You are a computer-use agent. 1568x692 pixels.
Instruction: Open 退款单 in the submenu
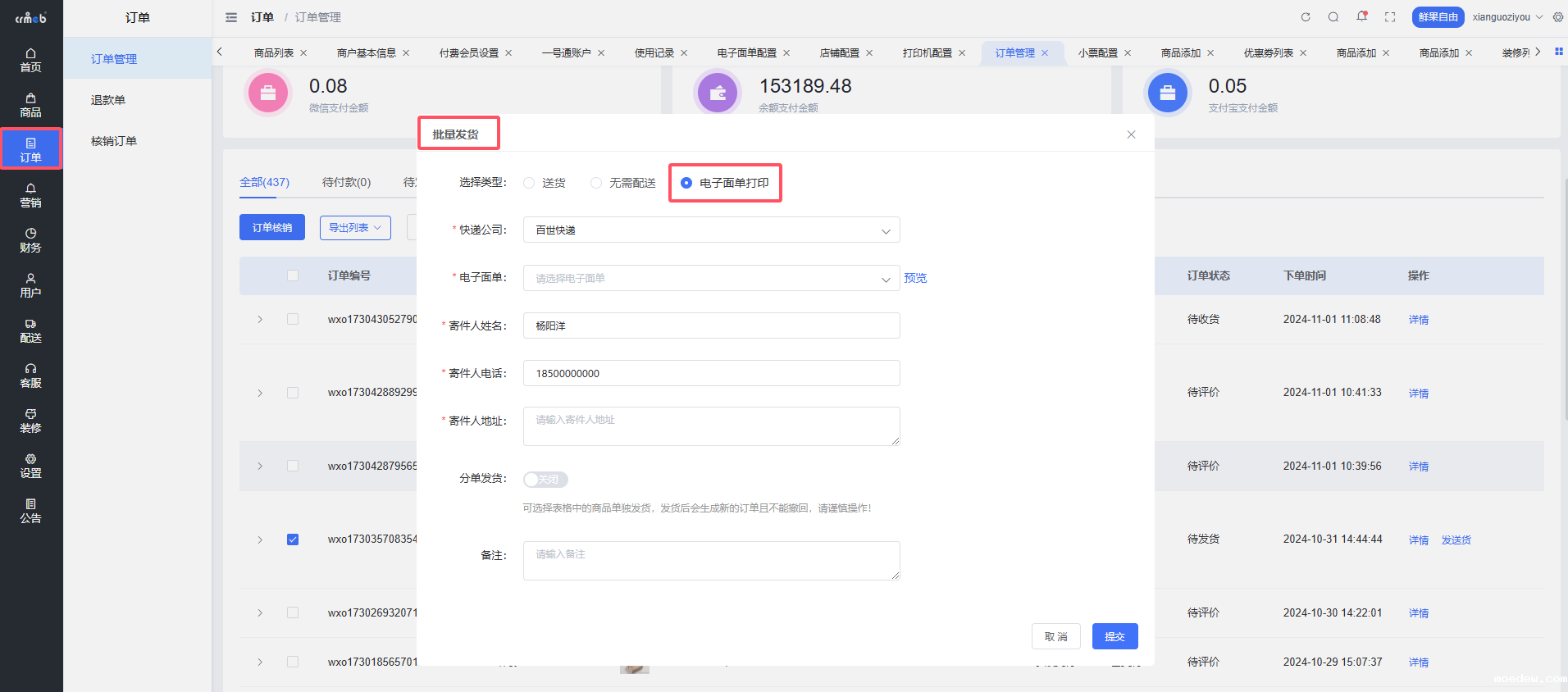pos(108,100)
